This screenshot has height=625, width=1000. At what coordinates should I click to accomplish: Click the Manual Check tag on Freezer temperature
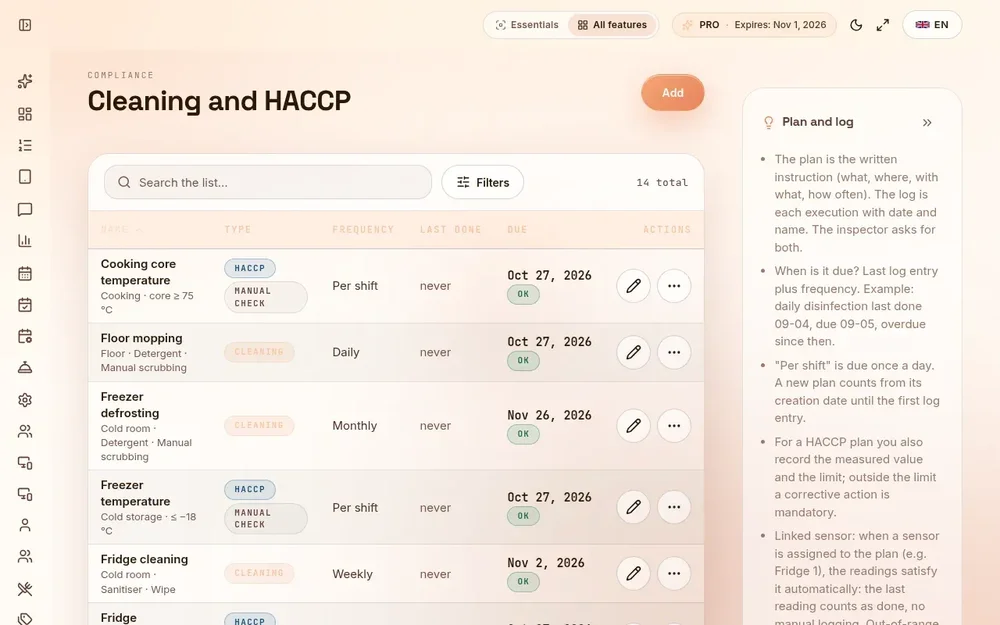265,518
